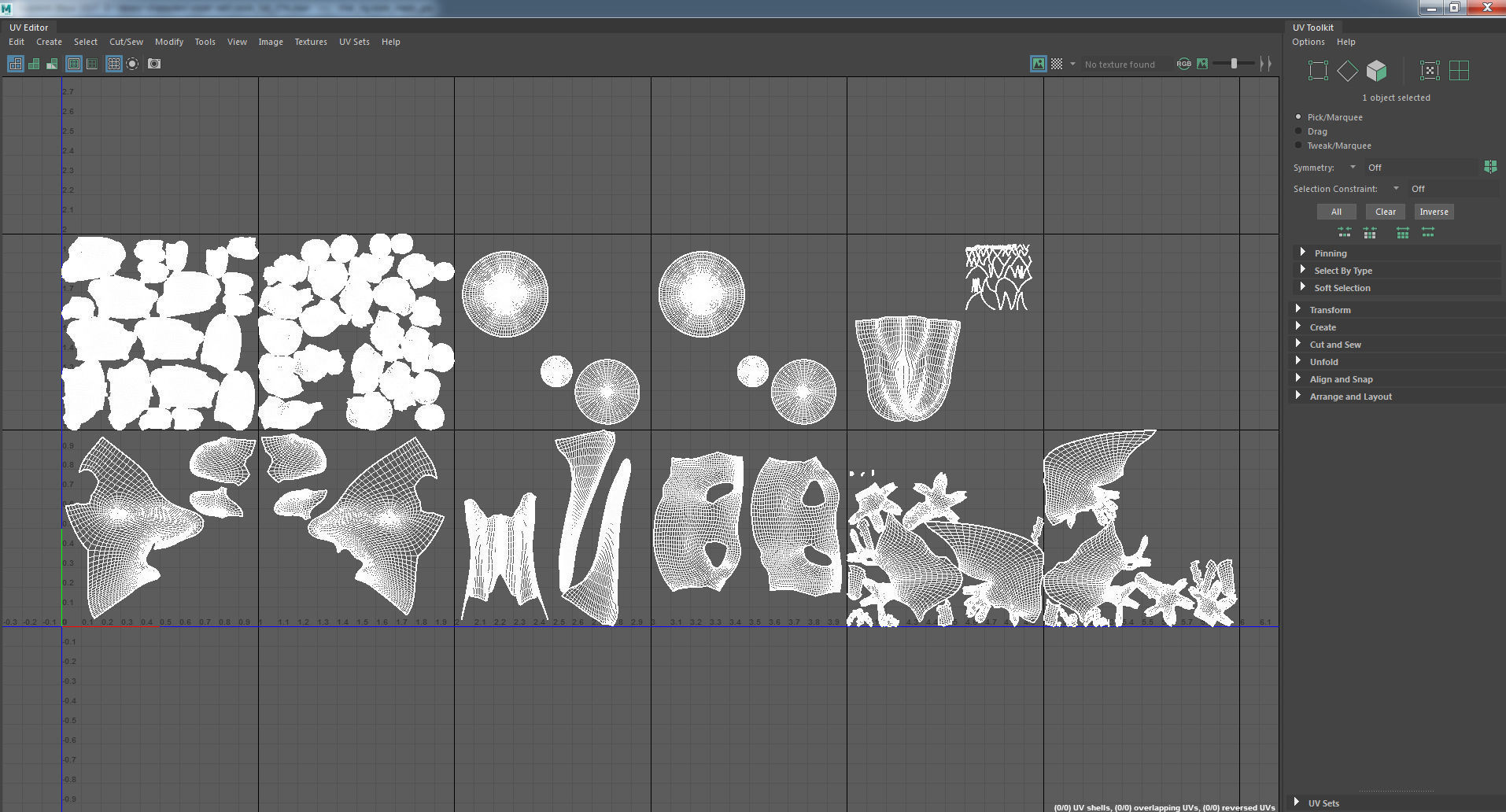Open the Edit menu
The height and width of the screenshot is (812, 1506).
(x=17, y=42)
